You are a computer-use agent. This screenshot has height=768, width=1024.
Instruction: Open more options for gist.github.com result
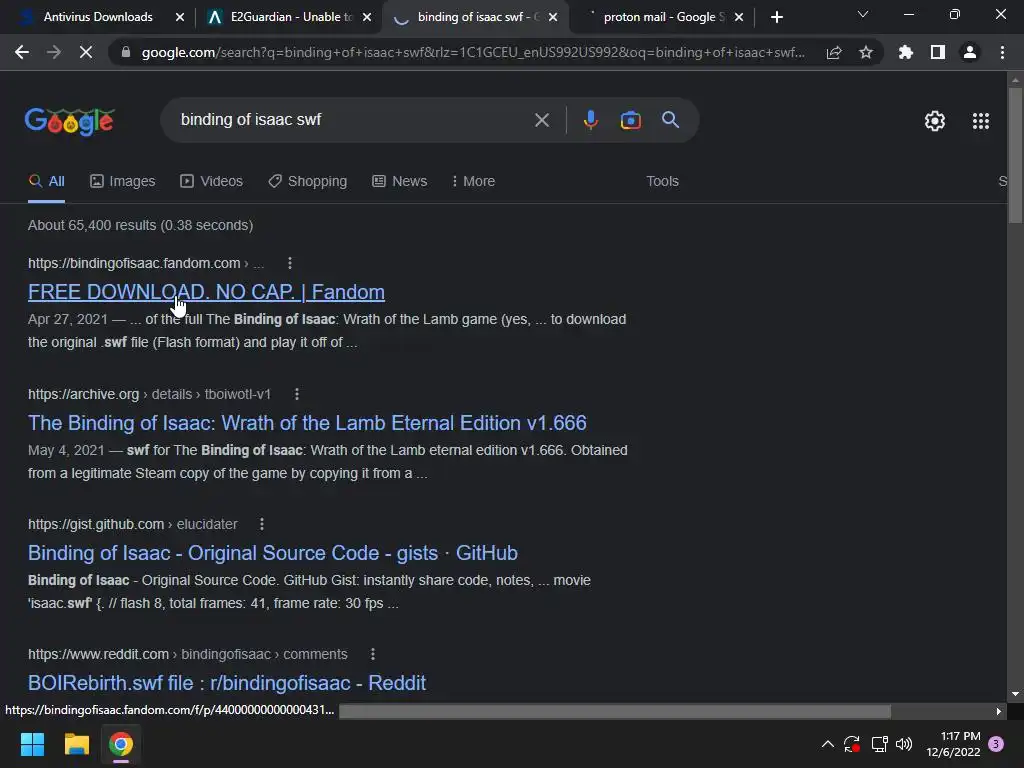tap(262, 524)
